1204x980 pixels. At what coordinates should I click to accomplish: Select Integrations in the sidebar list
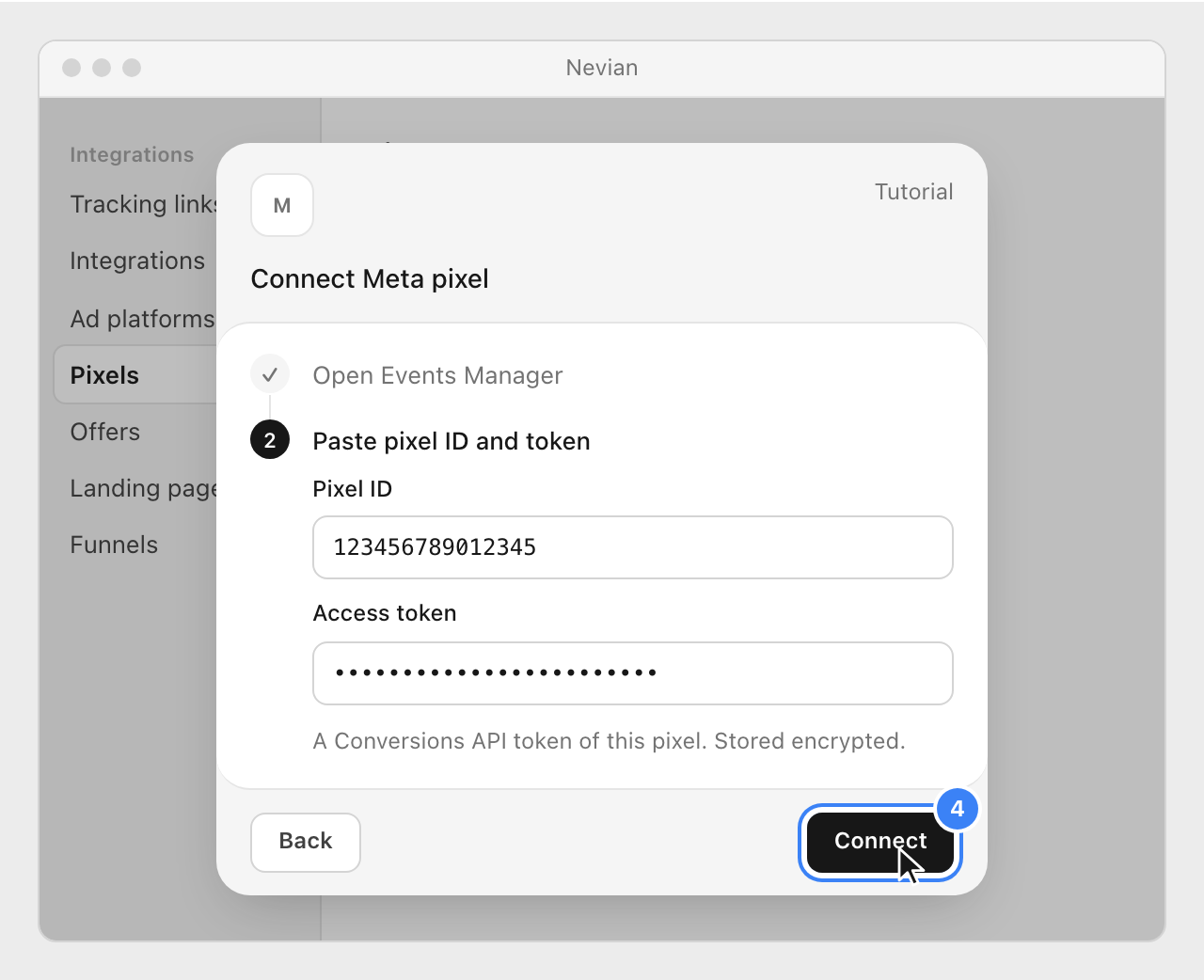click(137, 261)
